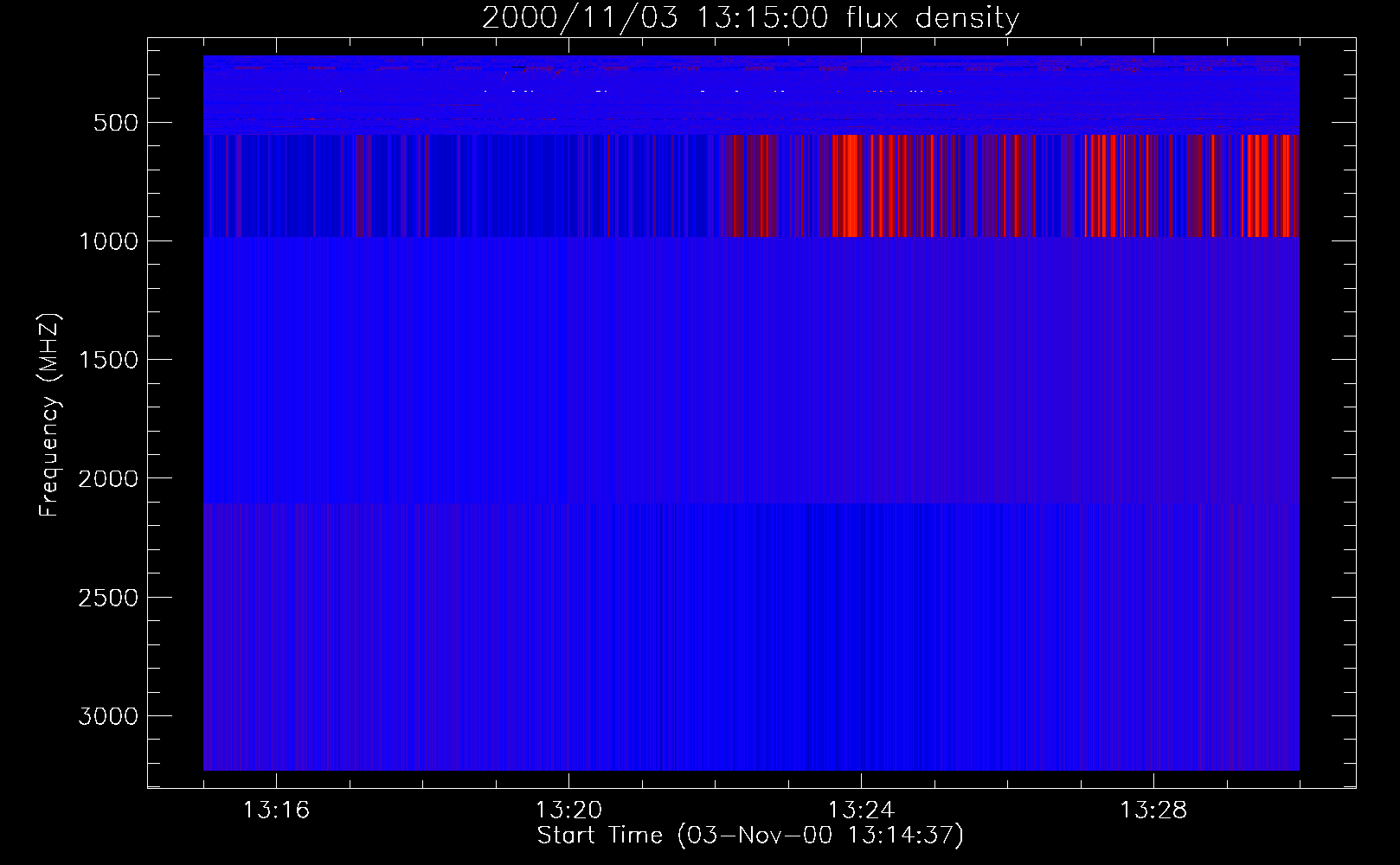Screen dimensions: 1400x865
Task: Click the plot title '2000/11/03 13:15:00 flux density'
Action: point(750,18)
